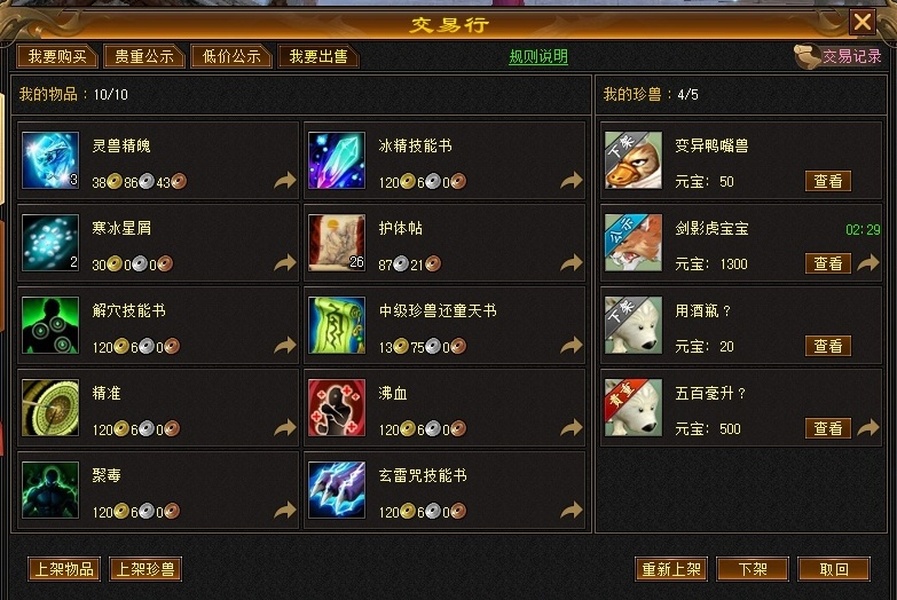Switch to the 我要购买 tab
897x600 pixels.
57,56
